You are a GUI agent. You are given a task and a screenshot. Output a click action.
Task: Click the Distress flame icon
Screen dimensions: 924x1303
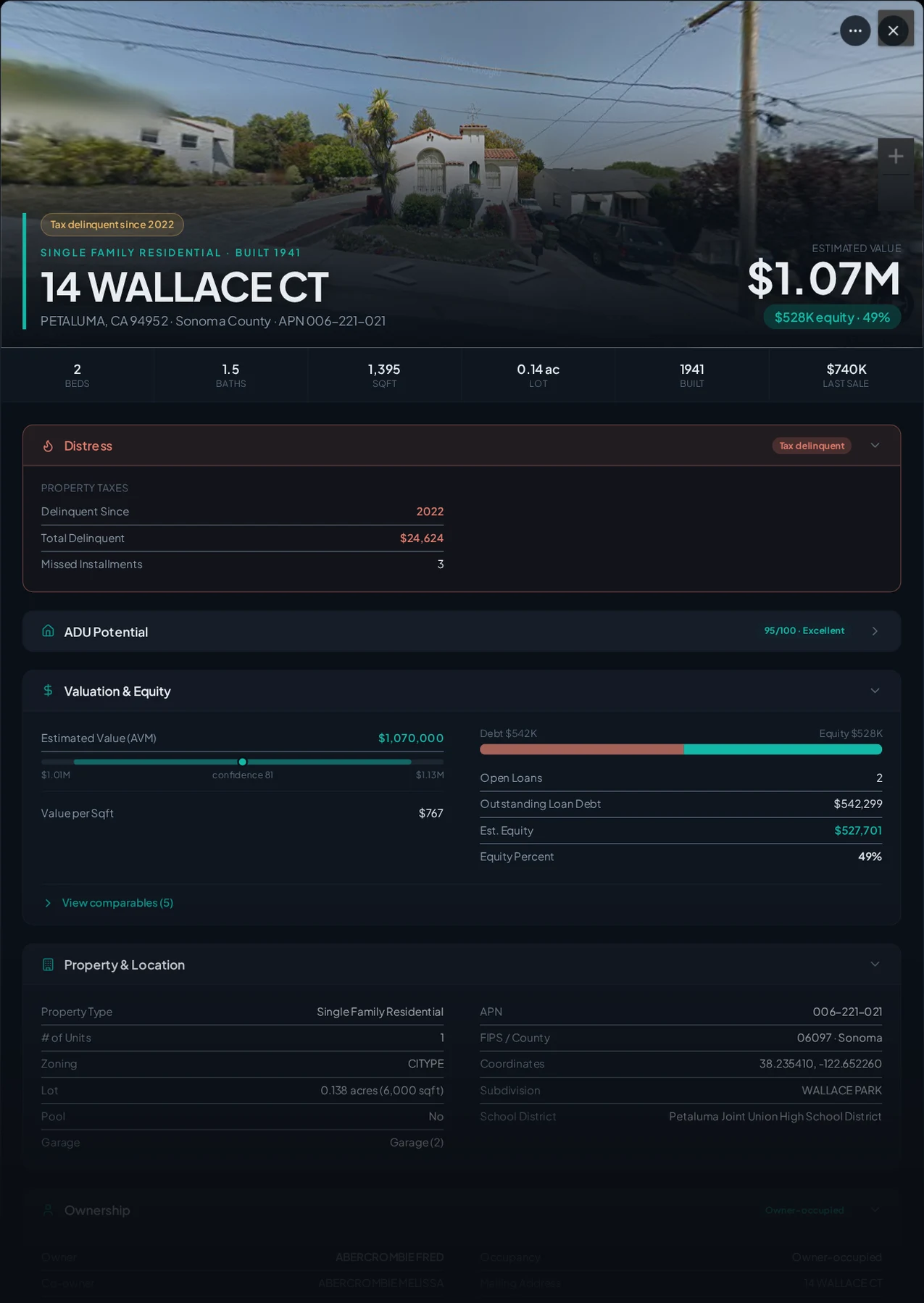point(48,446)
